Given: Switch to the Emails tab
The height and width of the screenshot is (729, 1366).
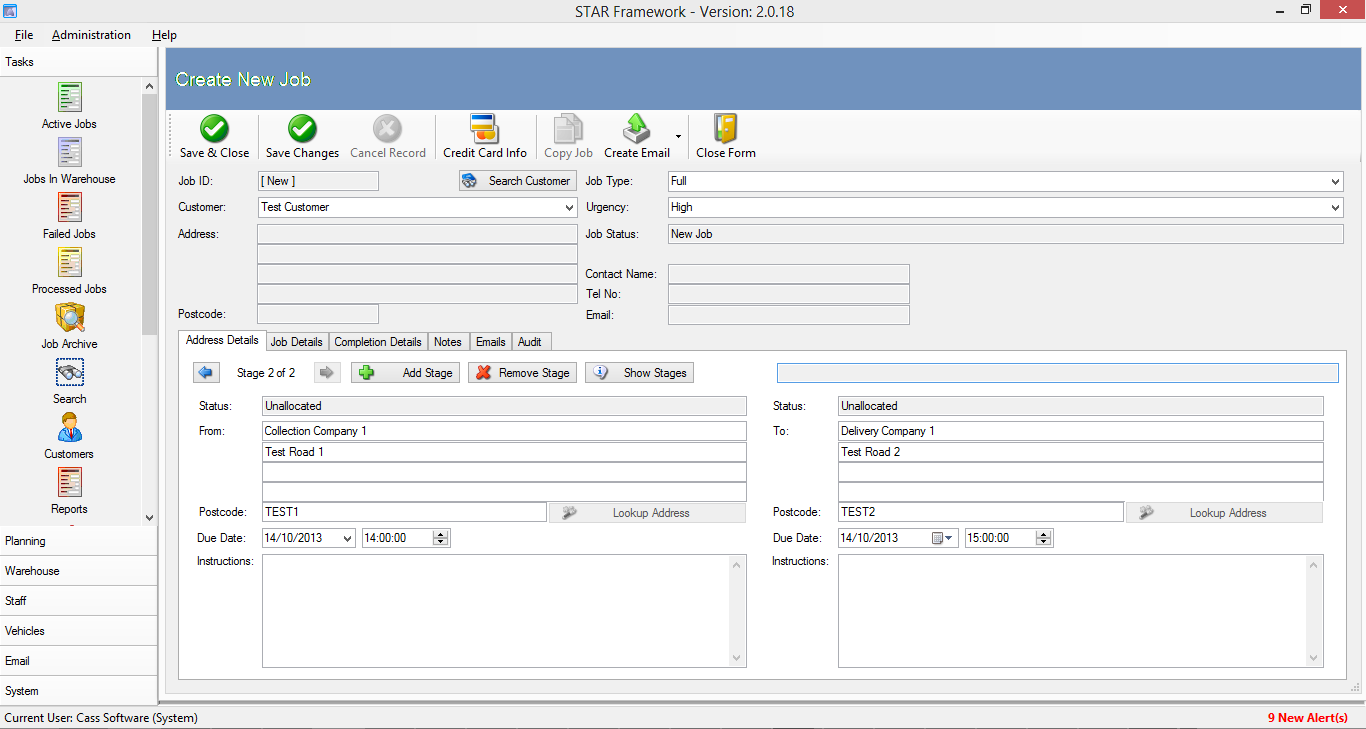Looking at the screenshot, I should tap(490, 342).
